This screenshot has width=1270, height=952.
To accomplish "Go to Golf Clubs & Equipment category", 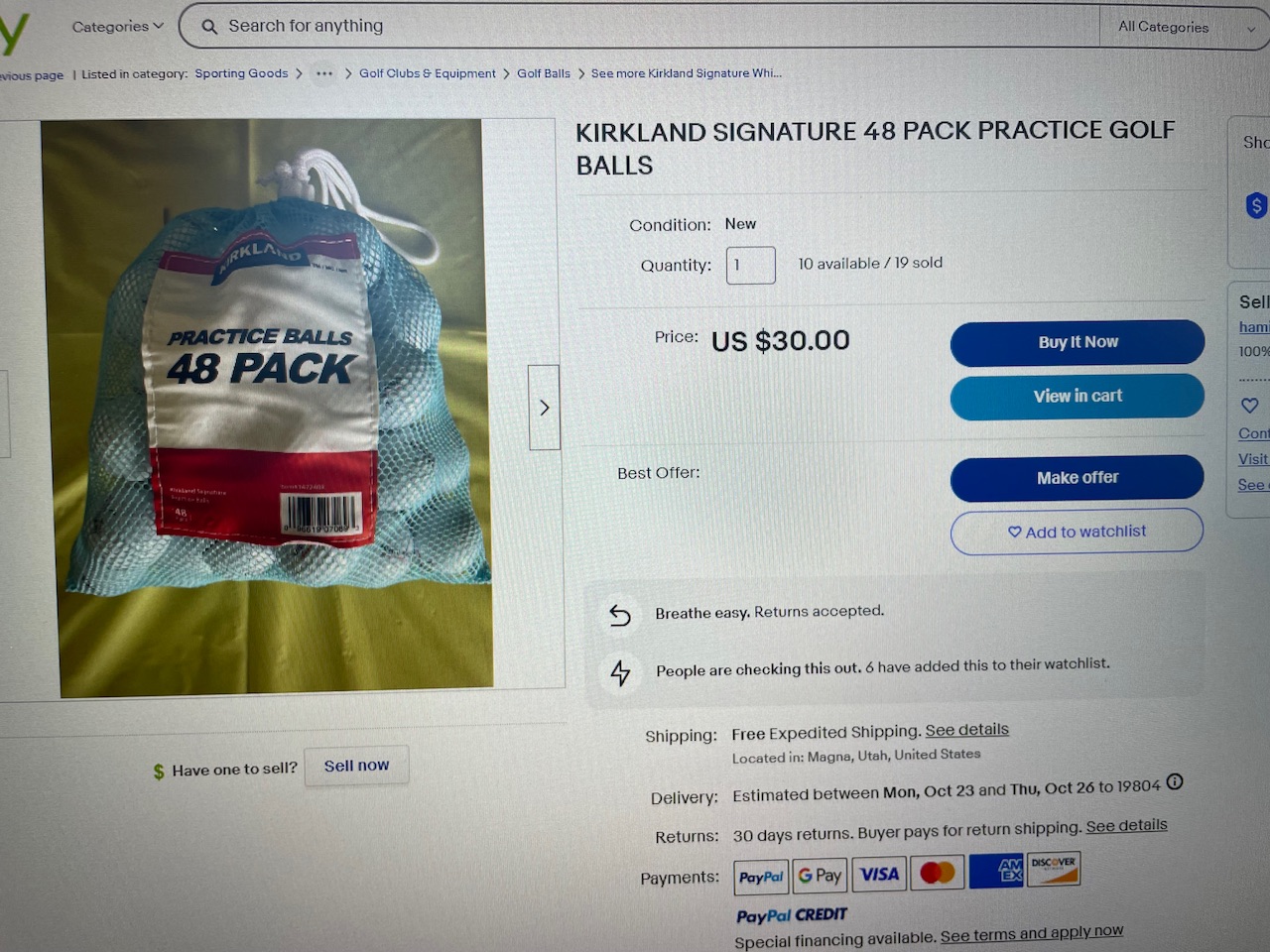I will click(x=428, y=73).
